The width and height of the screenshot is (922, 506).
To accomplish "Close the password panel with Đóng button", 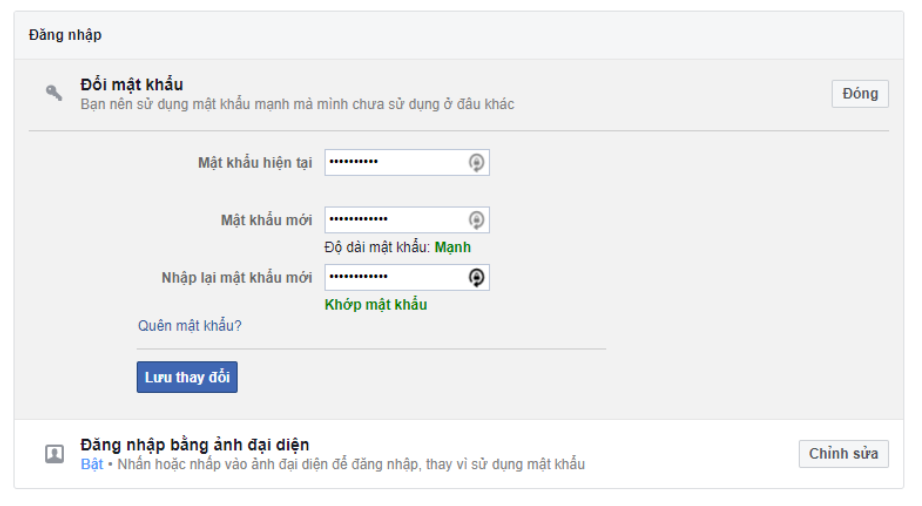I will pos(860,93).
